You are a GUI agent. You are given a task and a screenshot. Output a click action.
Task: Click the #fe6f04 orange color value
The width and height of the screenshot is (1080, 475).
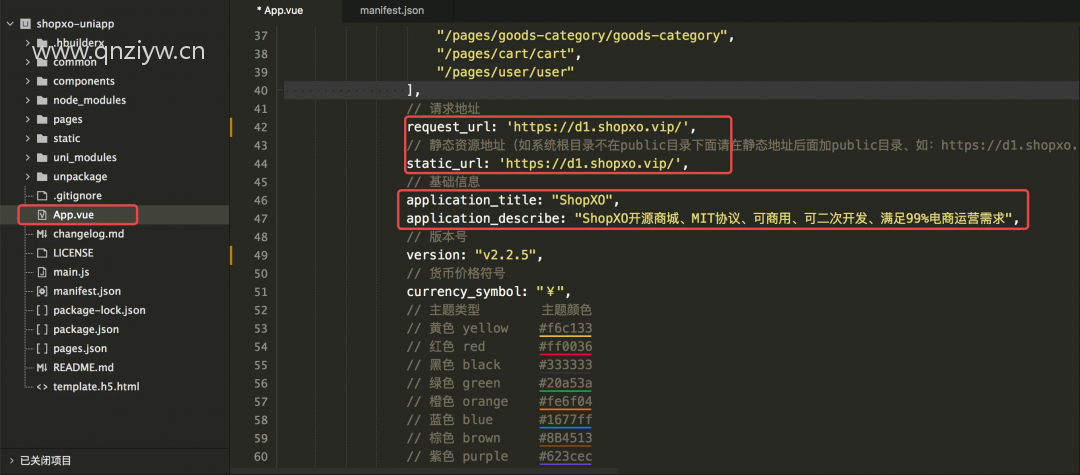tap(565, 401)
